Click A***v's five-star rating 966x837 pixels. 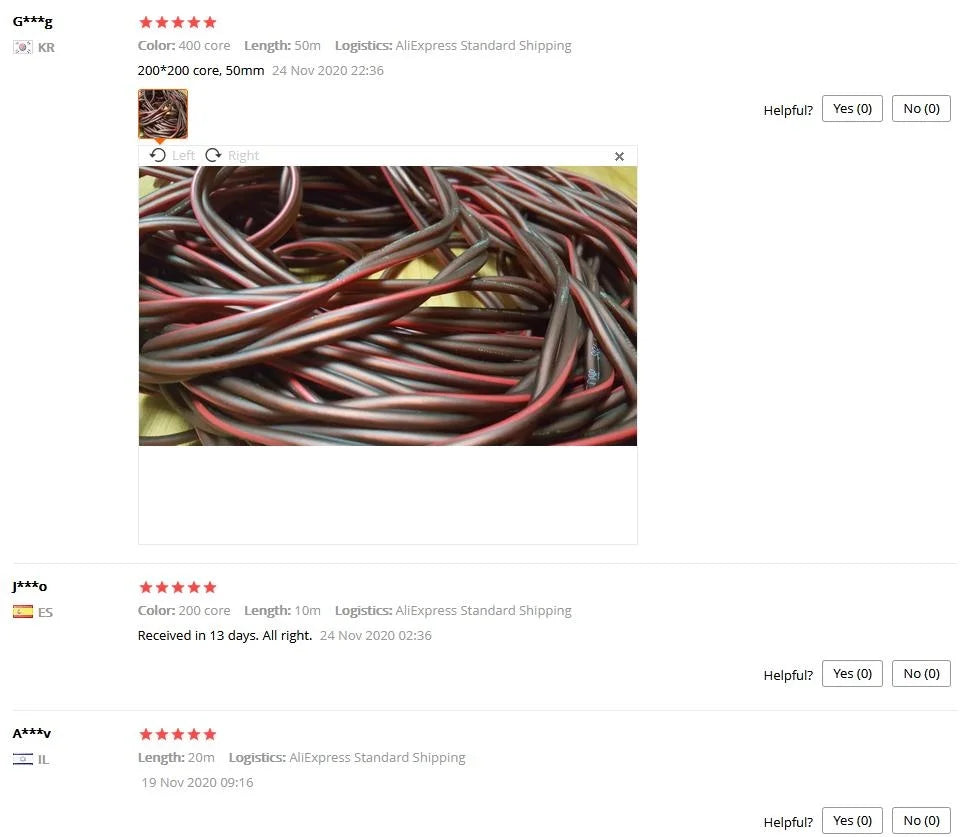[177, 734]
